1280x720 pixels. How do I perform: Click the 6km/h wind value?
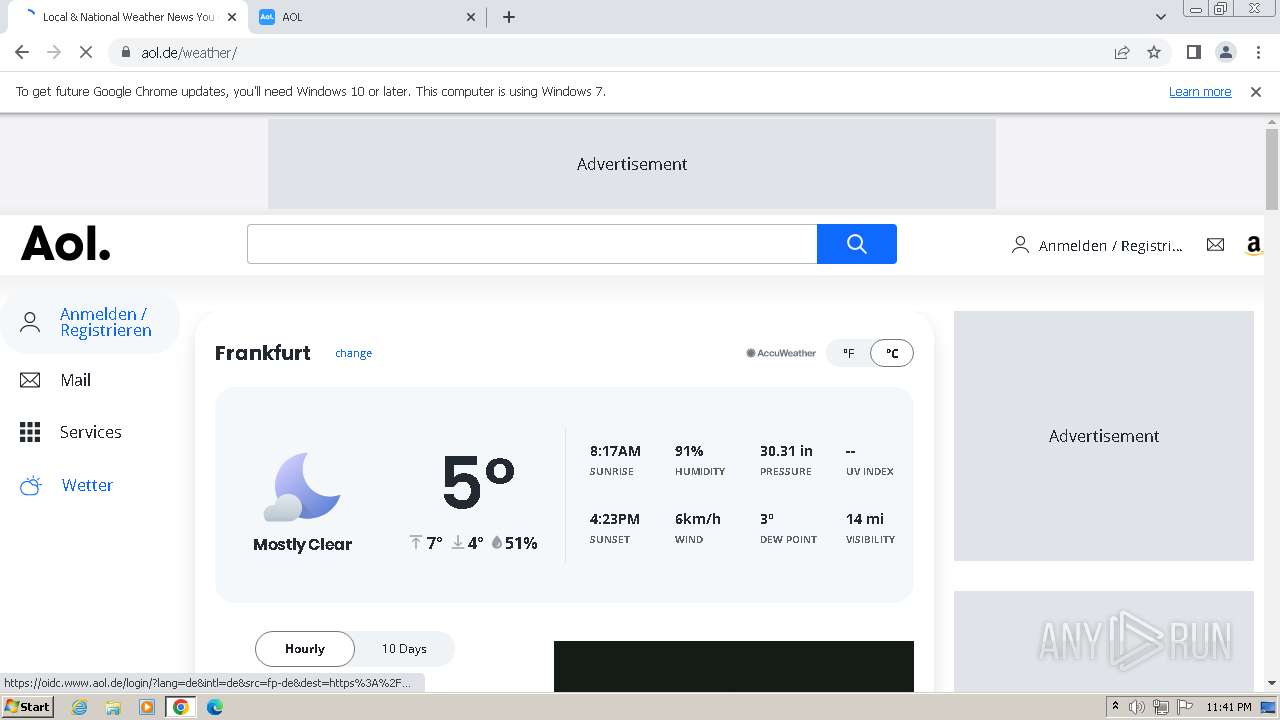pyautogui.click(x=698, y=519)
